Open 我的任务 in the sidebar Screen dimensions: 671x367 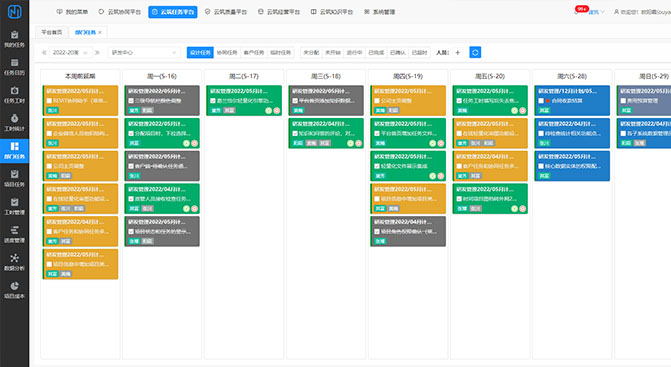(x=15, y=38)
